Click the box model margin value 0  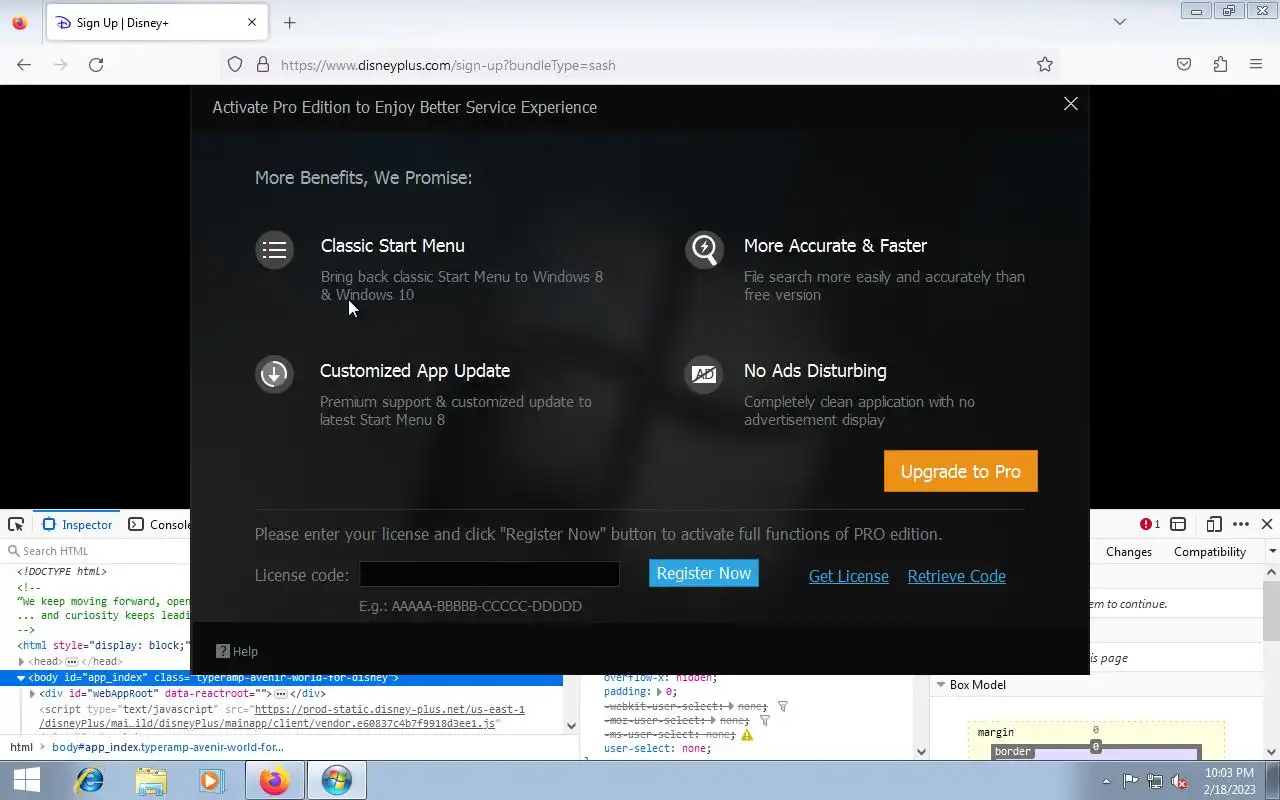click(x=1096, y=730)
